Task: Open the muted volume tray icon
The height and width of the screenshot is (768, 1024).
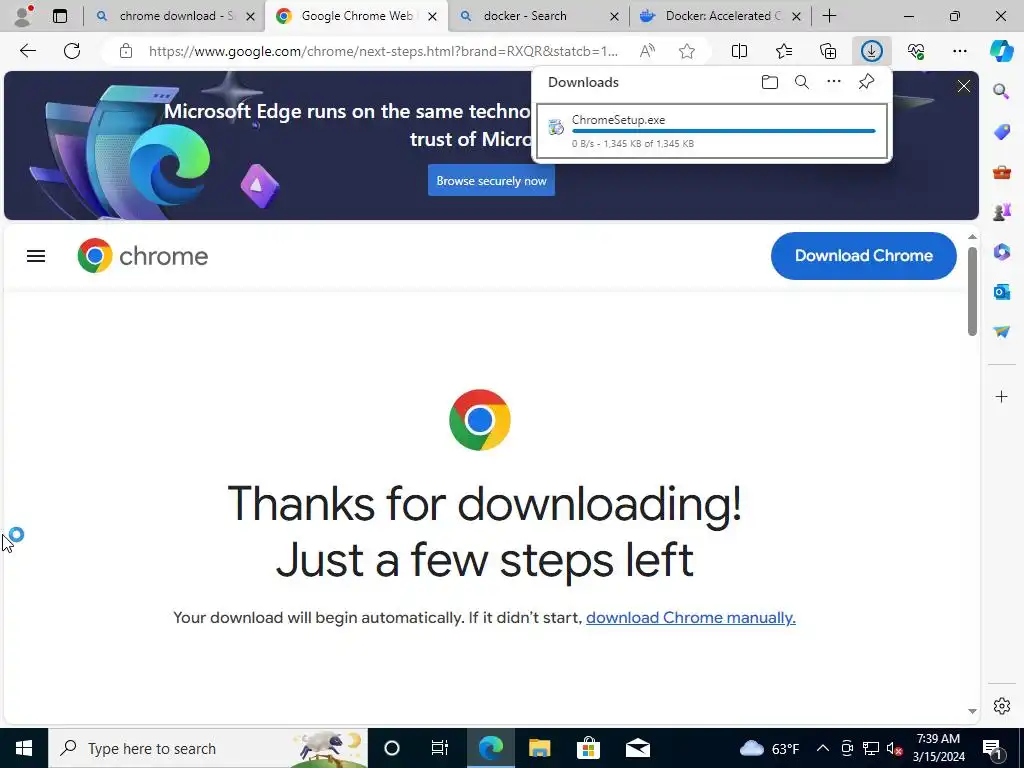Action: point(895,748)
